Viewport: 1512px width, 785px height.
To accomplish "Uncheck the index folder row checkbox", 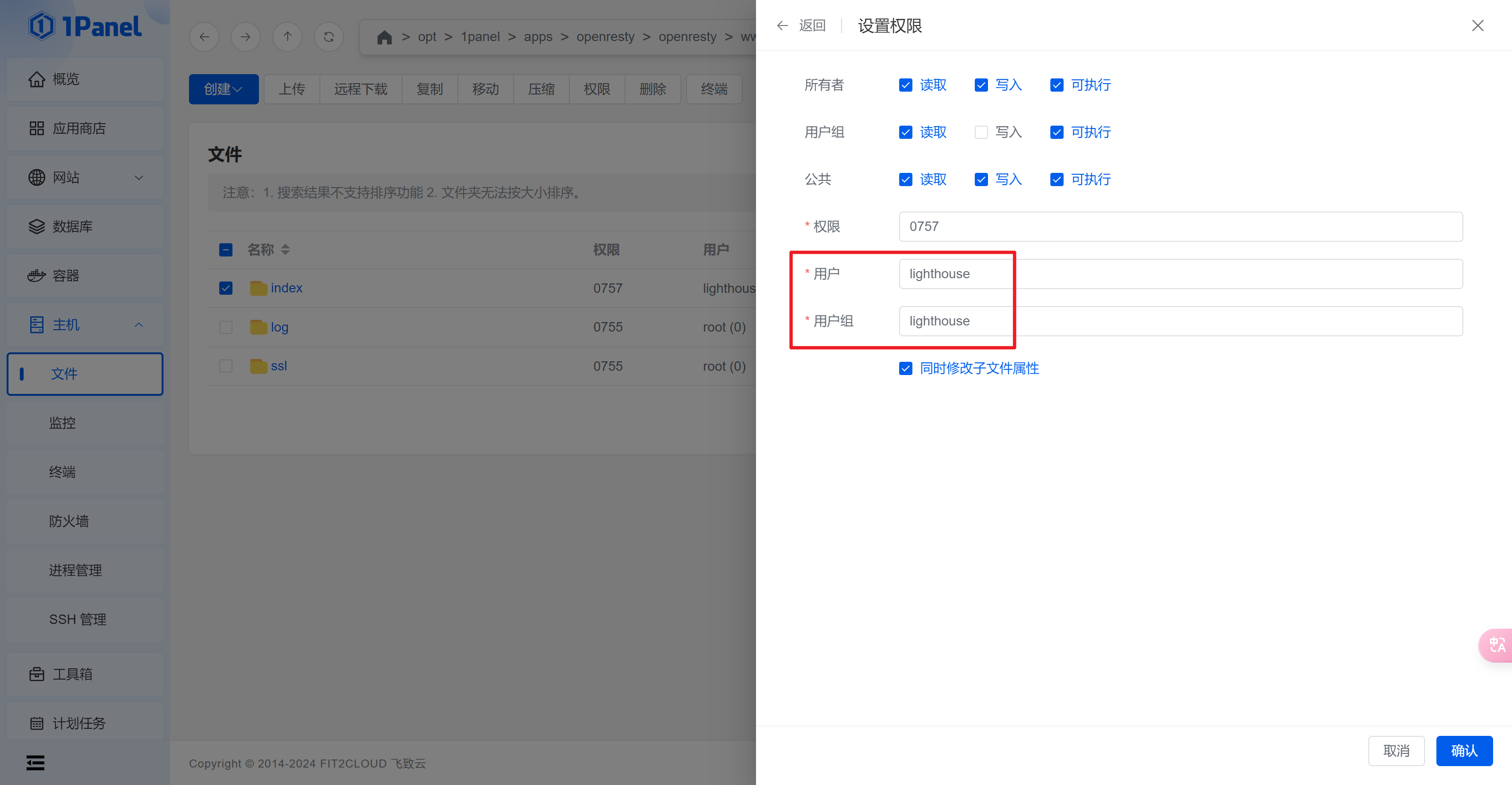I will click(226, 288).
